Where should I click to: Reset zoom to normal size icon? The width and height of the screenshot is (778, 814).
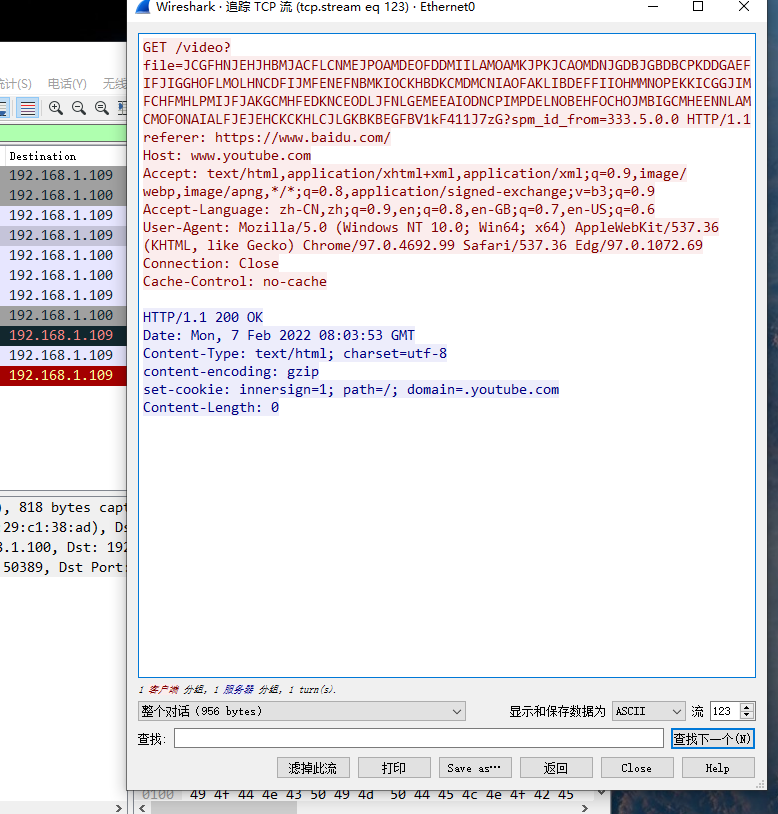[x=101, y=108]
